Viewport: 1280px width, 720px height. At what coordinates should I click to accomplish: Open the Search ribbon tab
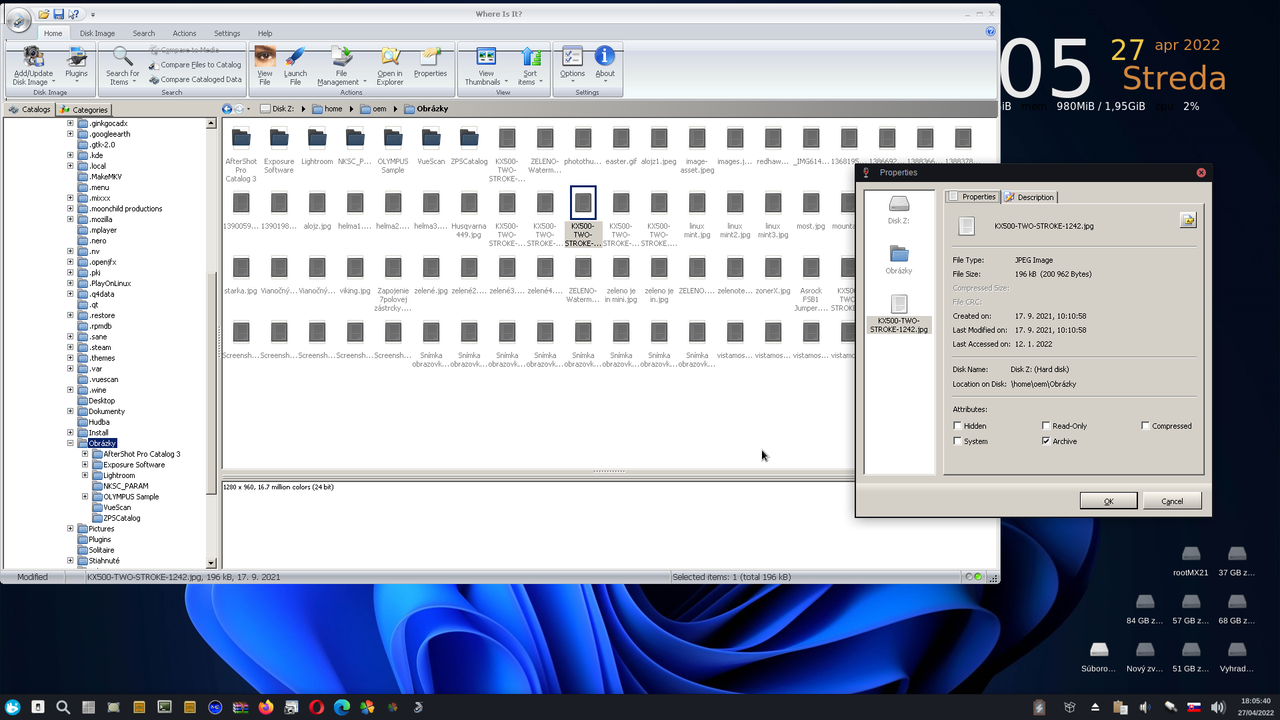point(144,33)
